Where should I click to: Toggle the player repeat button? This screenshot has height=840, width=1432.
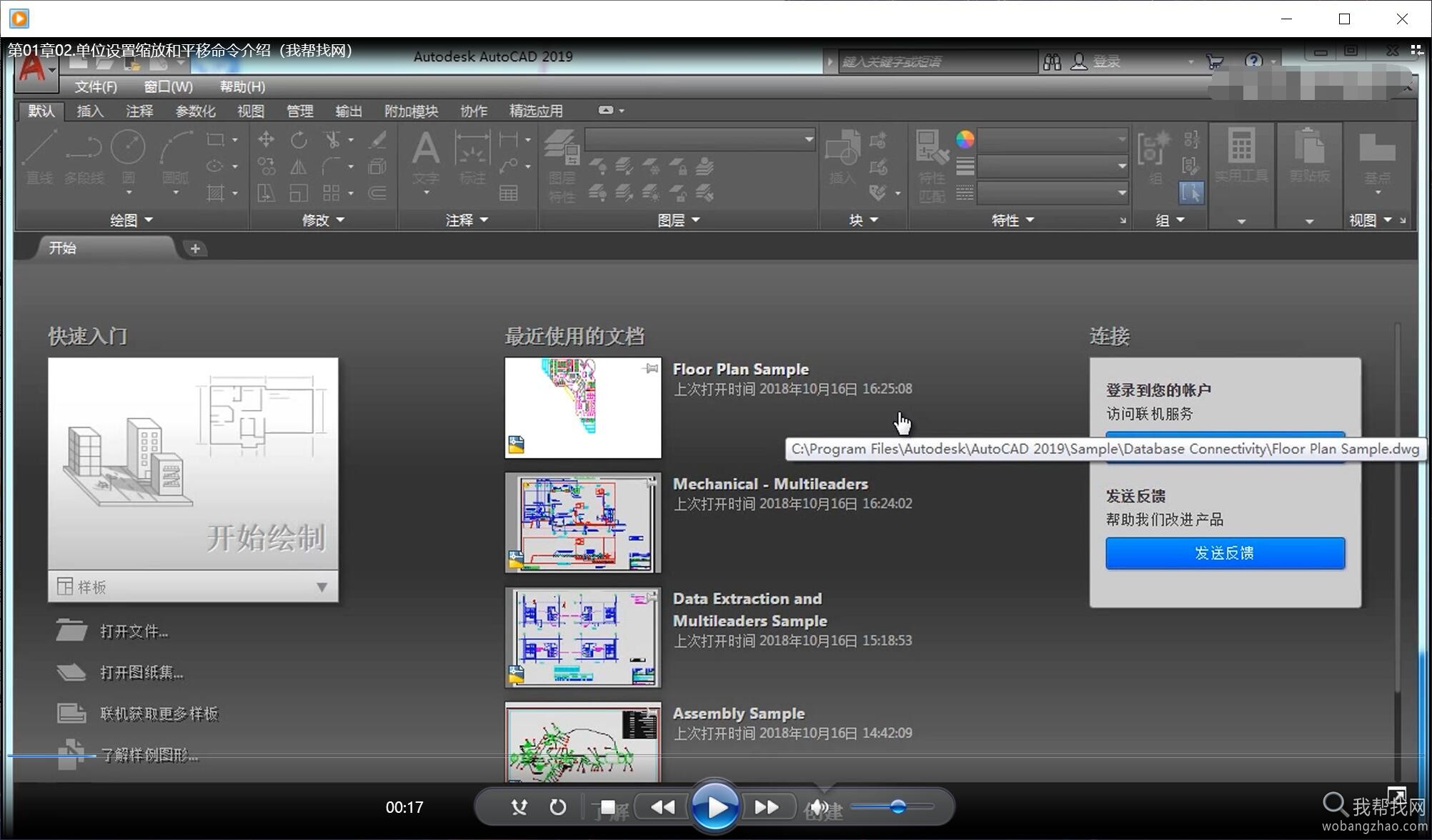558,807
